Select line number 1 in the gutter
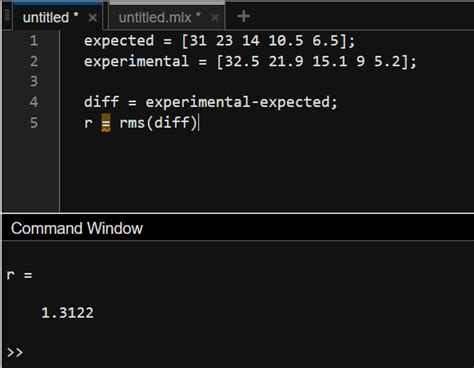 pos(34,41)
